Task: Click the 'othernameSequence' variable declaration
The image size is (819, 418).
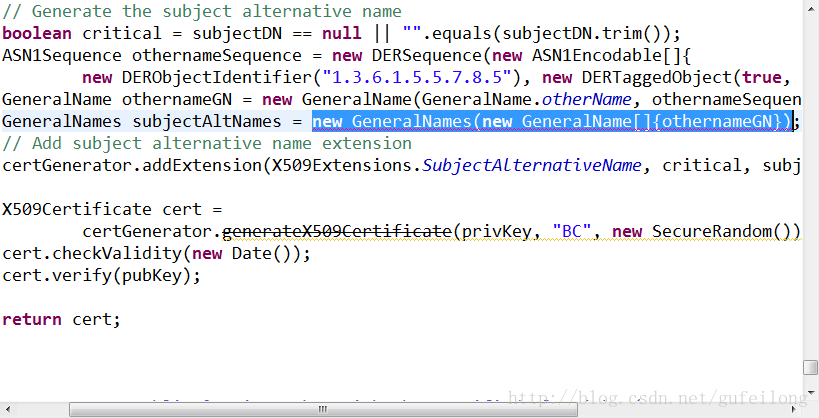Action: pyautogui.click(x=216, y=55)
